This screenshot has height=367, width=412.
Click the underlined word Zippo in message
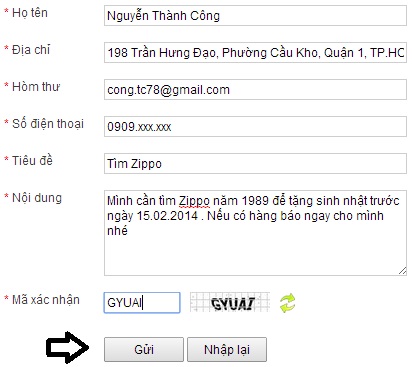[194, 201]
